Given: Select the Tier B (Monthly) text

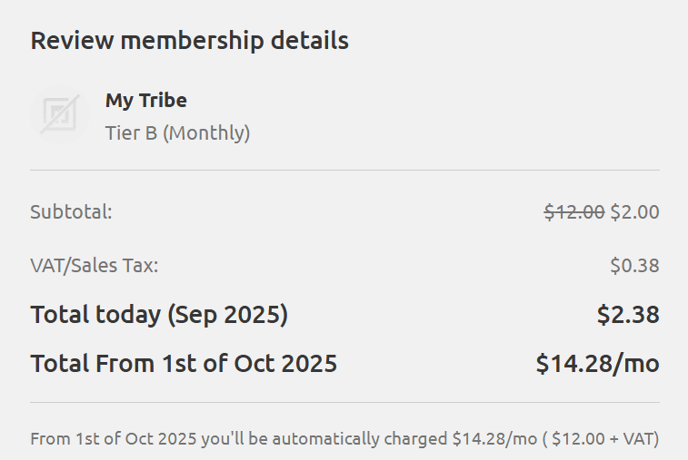Looking at the screenshot, I should pos(178,133).
